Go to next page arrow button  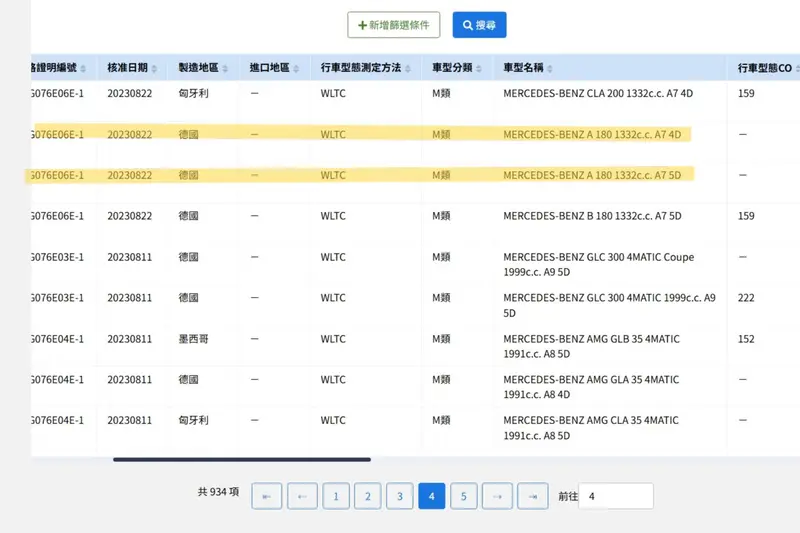pyautogui.click(x=497, y=496)
